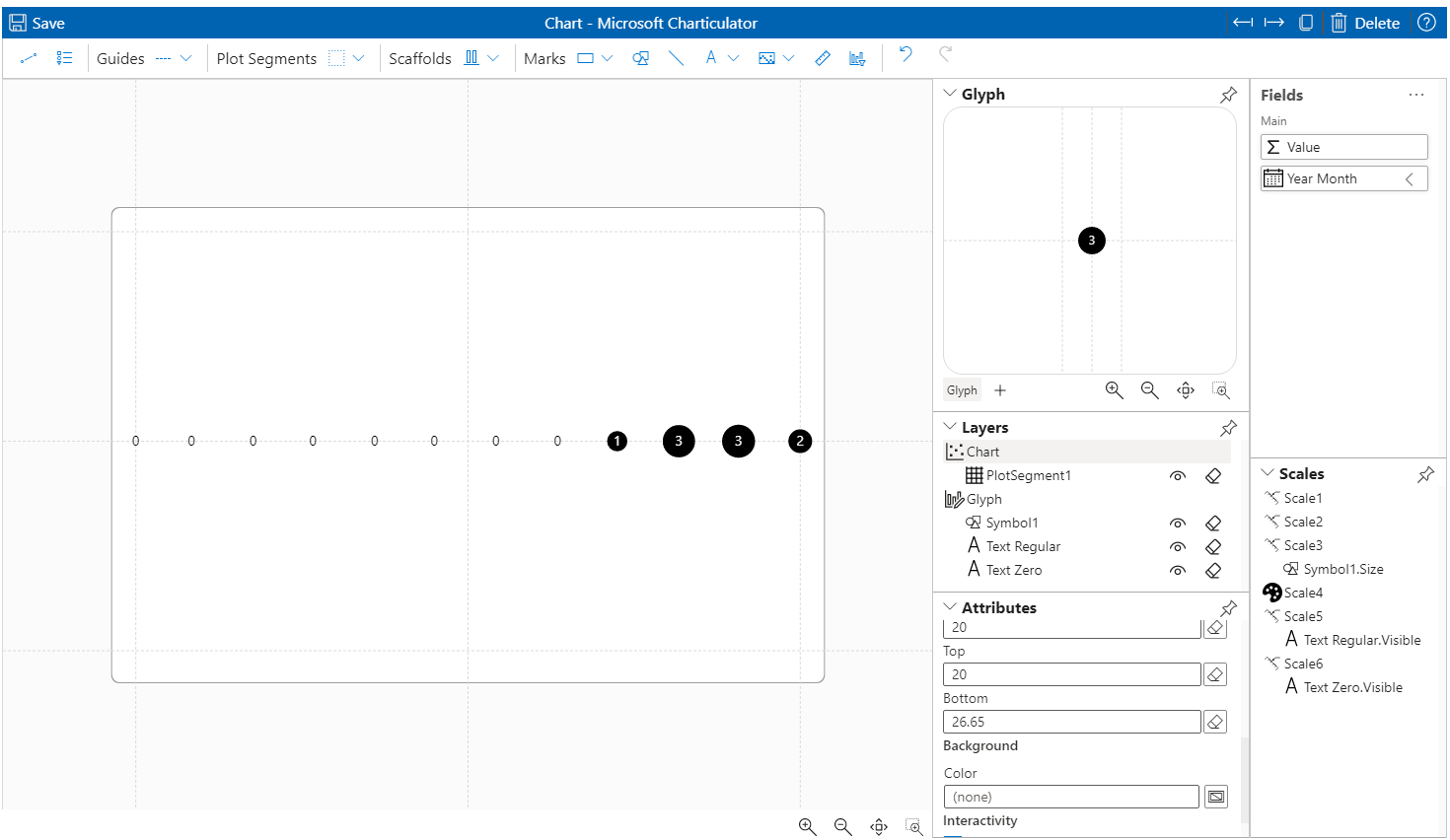Collapse the Attributes panel

point(950,607)
